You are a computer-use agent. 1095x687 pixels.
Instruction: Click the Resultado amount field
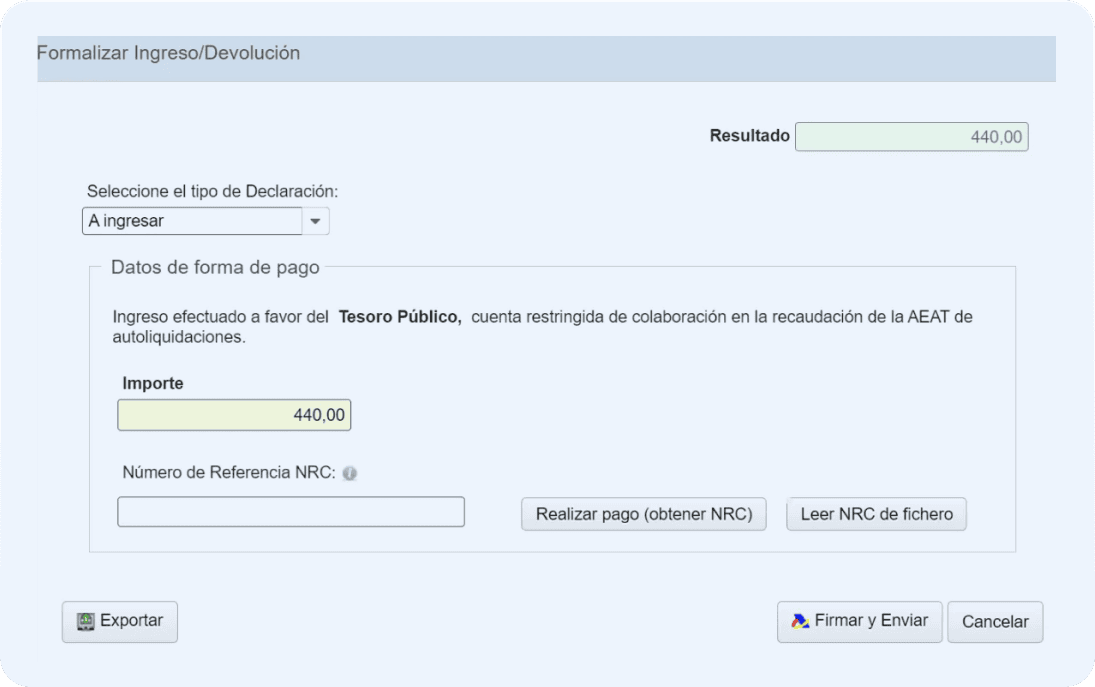[911, 137]
